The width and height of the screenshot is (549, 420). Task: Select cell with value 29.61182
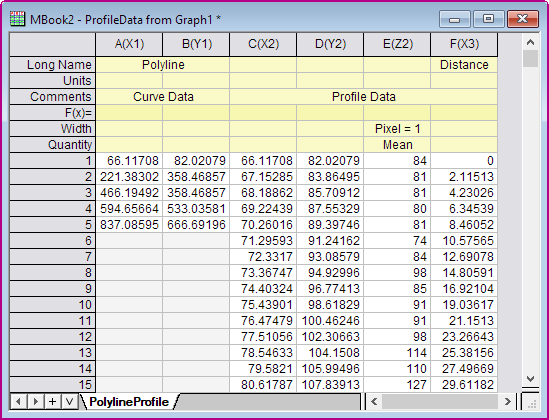(464, 385)
